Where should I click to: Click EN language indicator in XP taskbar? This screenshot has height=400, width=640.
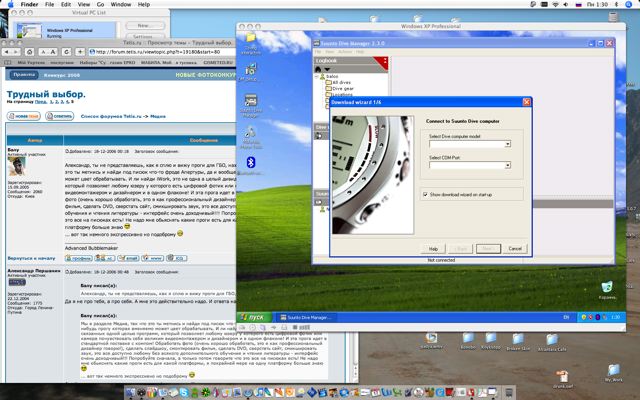tap(566, 317)
